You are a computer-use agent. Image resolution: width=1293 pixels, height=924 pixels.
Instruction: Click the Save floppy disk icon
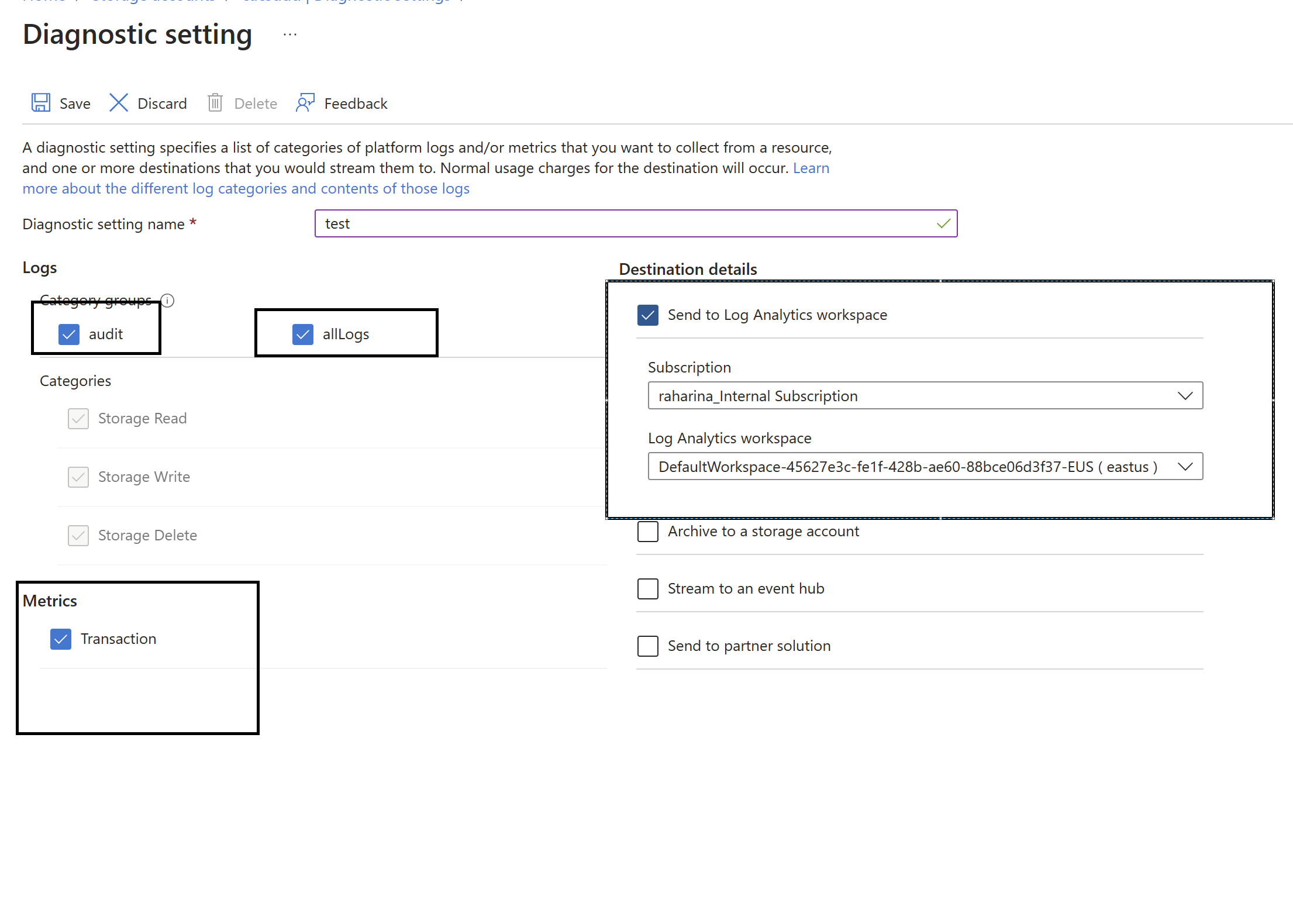point(40,103)
